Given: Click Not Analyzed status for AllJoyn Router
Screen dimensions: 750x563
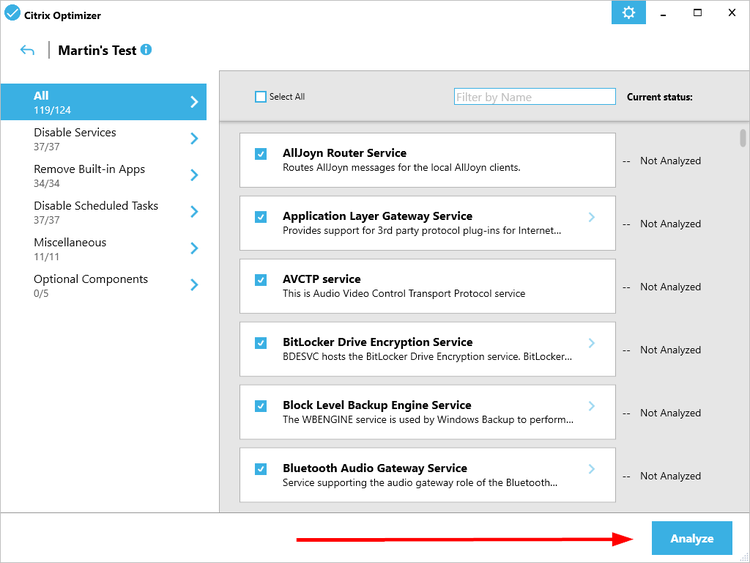Looking at the screenshot, I should [671, 161].
